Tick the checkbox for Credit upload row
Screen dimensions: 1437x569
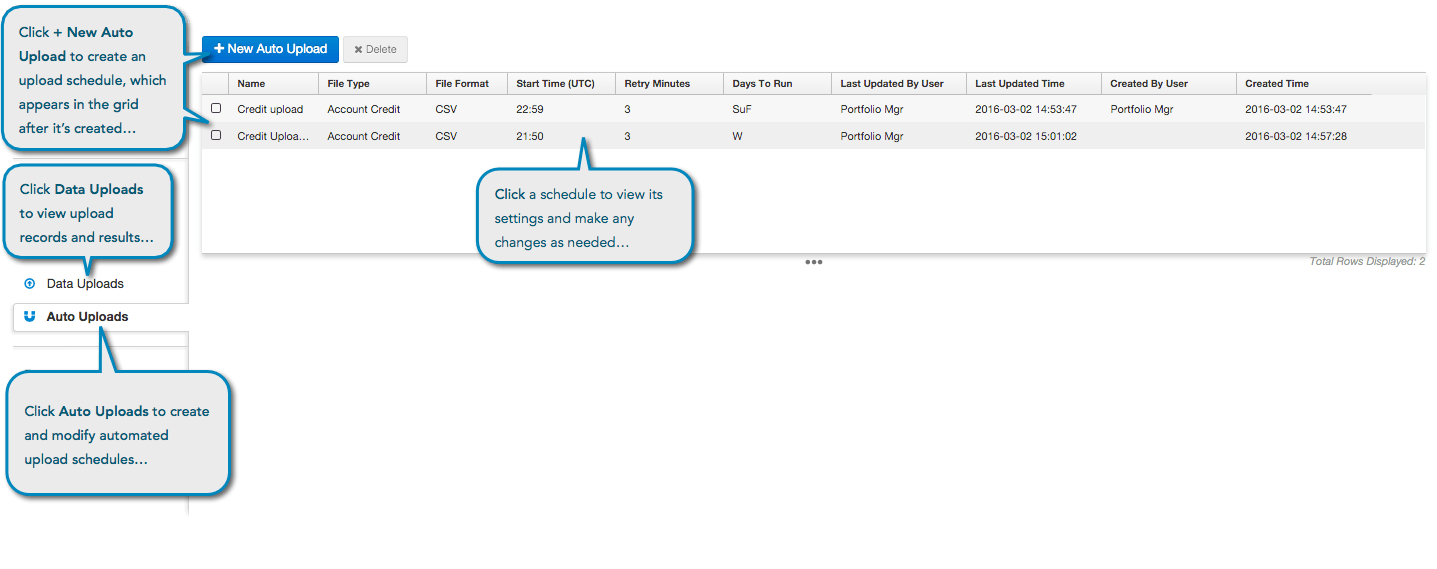click(x=216, y=108)
